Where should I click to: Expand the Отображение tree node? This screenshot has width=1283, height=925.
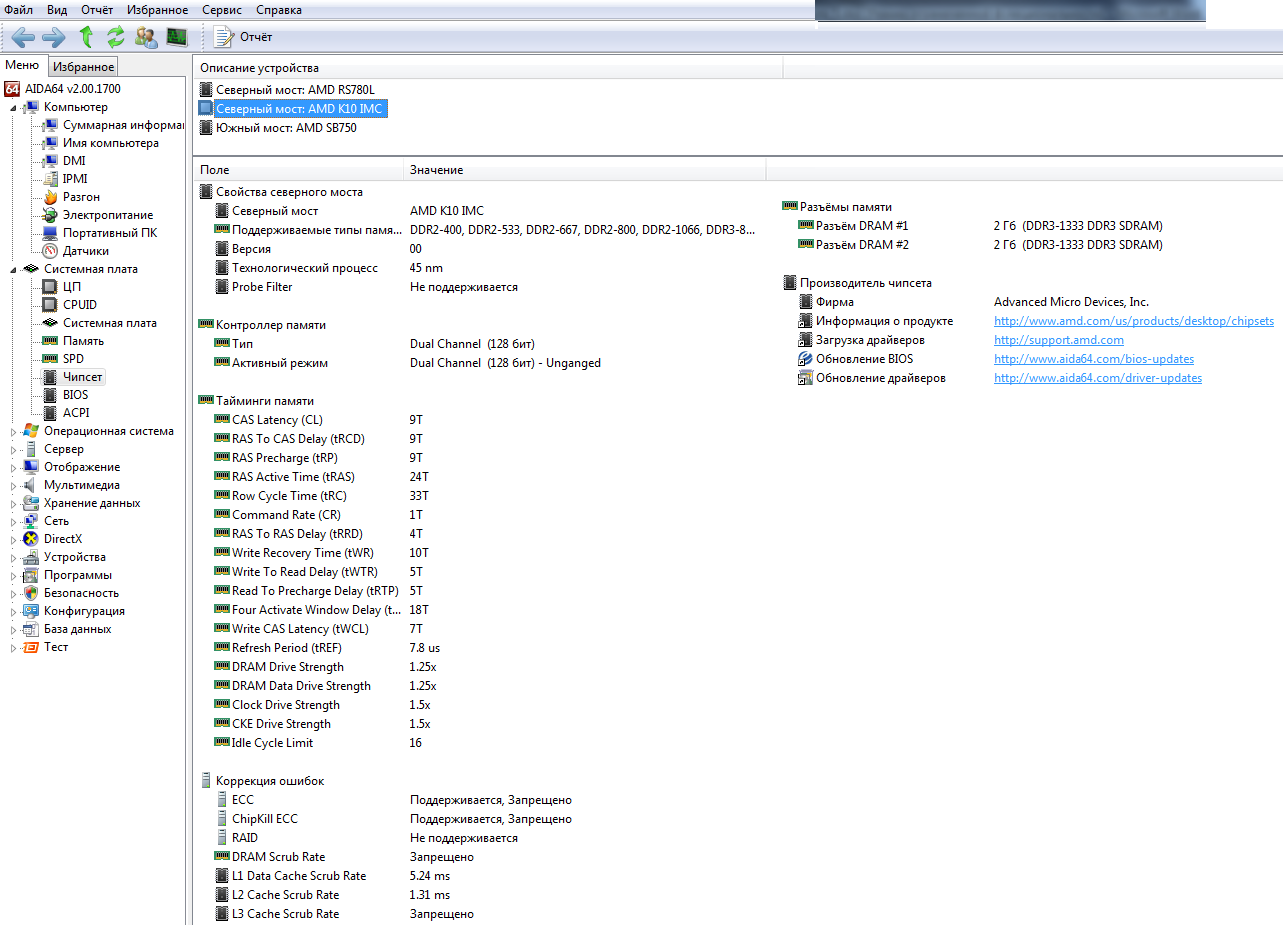click(15, 467)
